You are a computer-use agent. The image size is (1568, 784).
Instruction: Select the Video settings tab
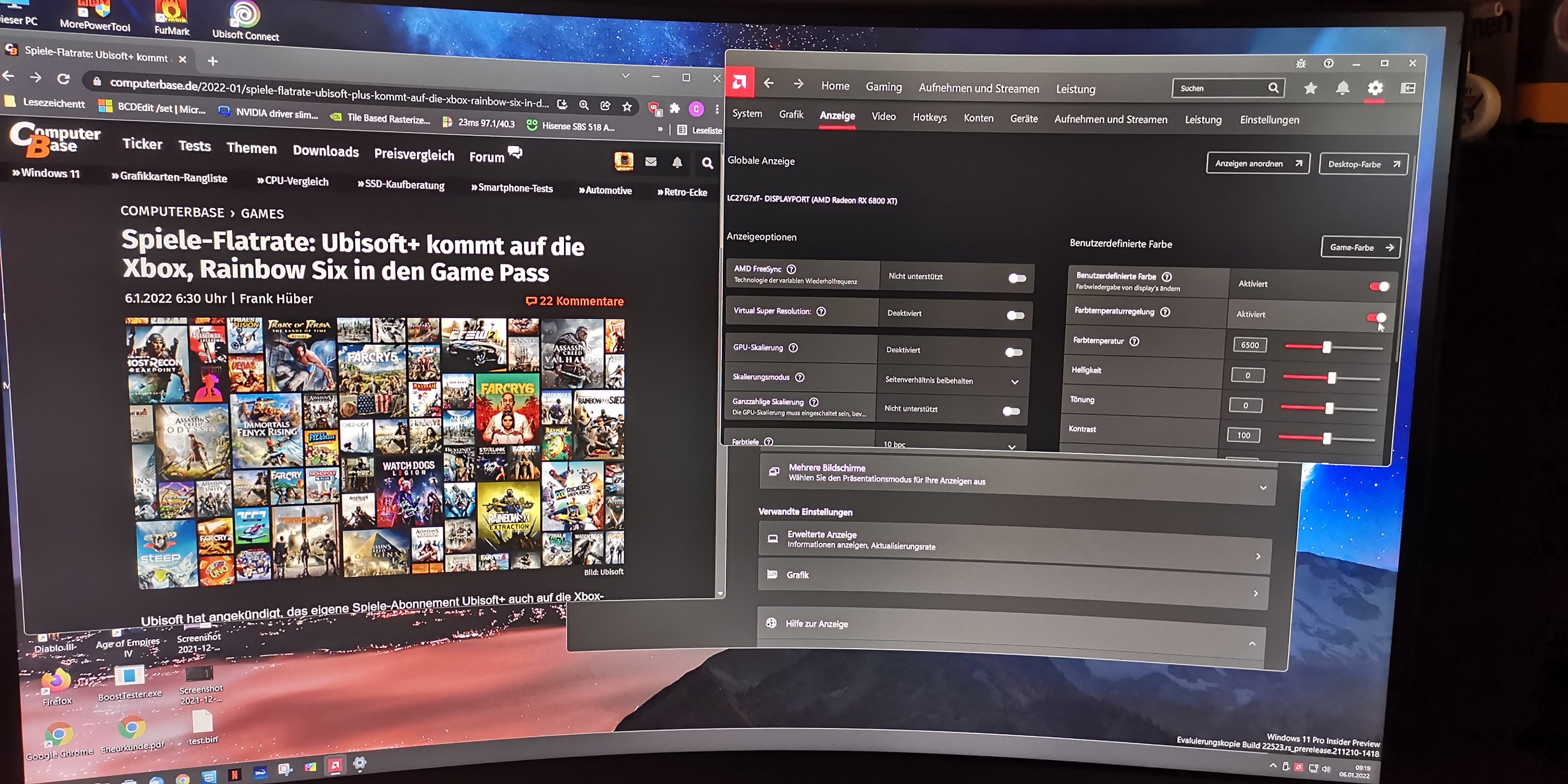click(x=883, y=116)
